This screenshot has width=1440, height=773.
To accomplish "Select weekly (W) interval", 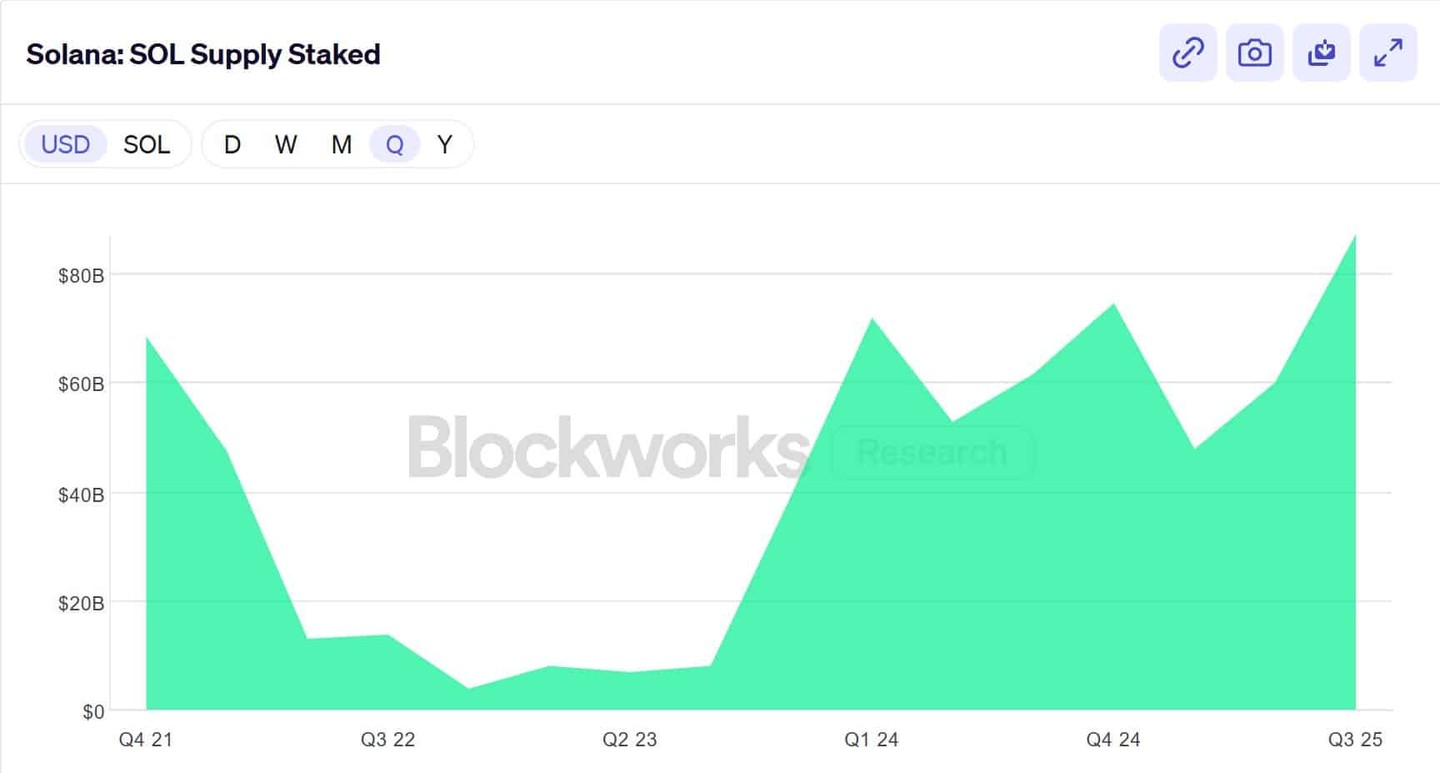I will pos(286,145).
